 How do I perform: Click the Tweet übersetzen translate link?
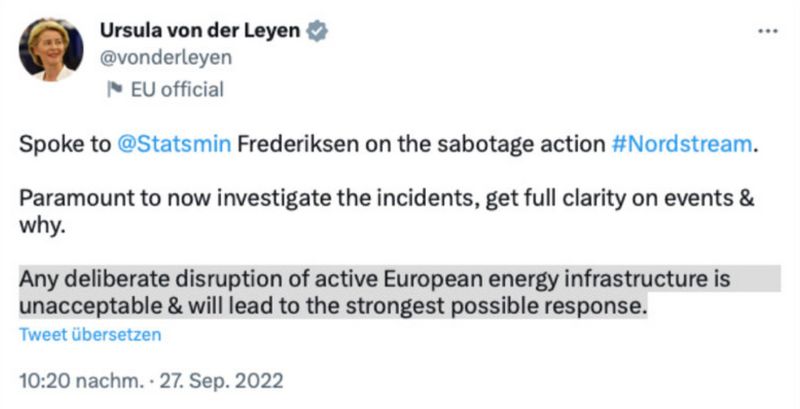click(90, 335)
